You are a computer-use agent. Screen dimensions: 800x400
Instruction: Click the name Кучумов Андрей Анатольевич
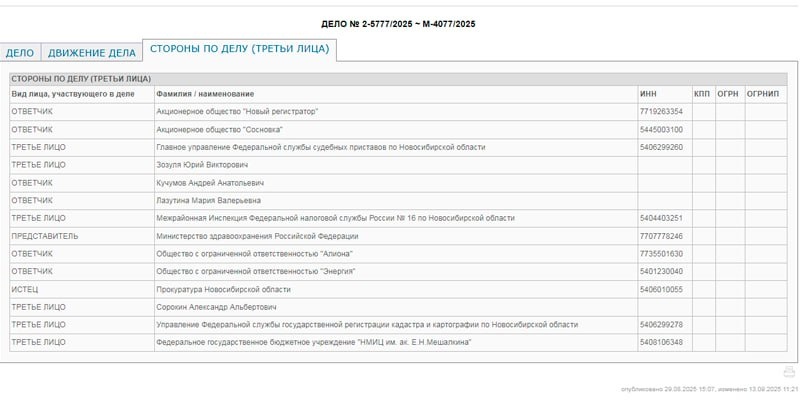coord(210,183)
